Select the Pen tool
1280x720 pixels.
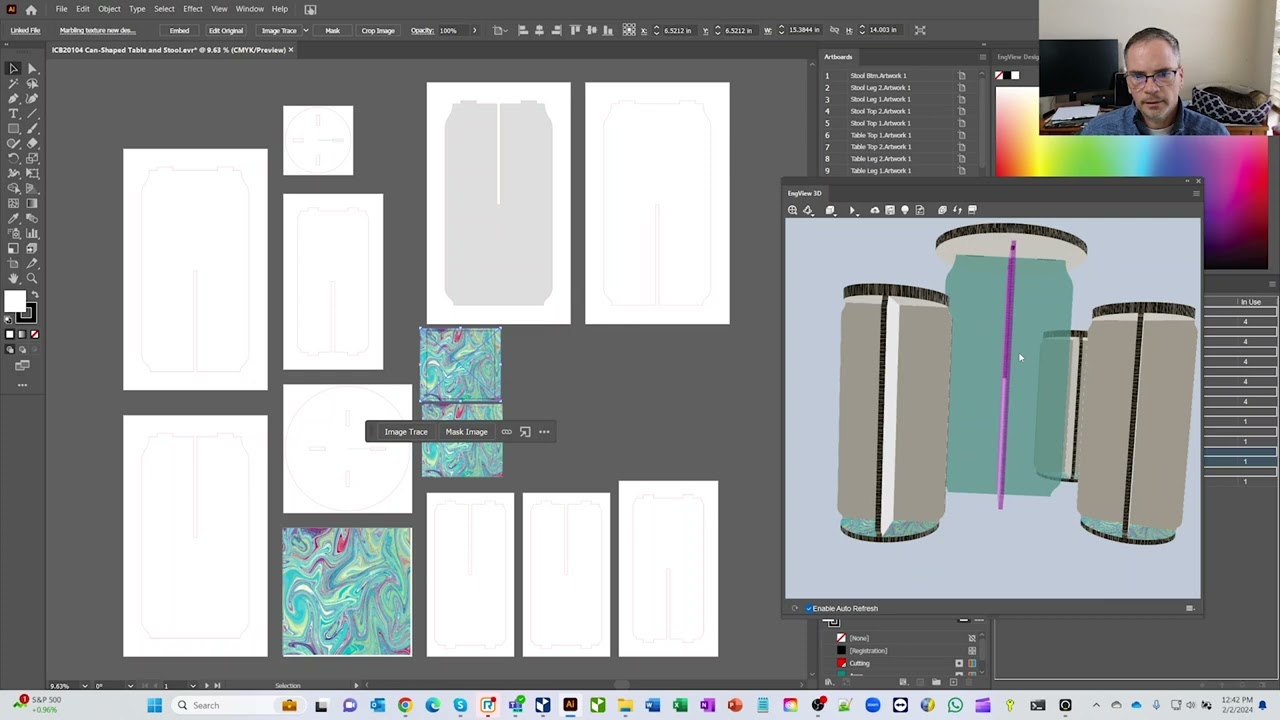click(14, 99)
